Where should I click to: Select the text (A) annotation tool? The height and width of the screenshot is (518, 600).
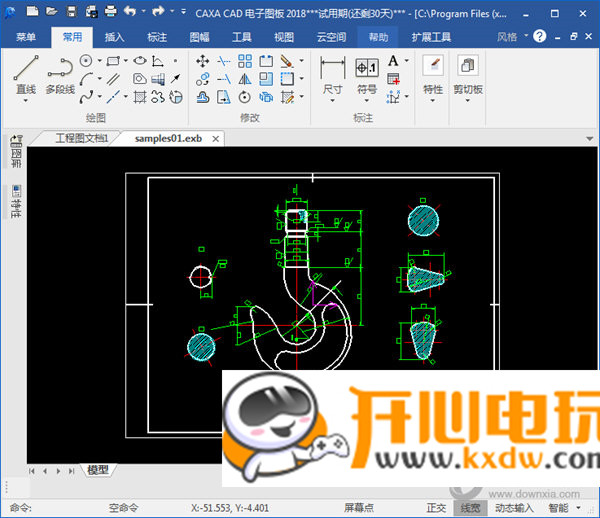point(393,60)
